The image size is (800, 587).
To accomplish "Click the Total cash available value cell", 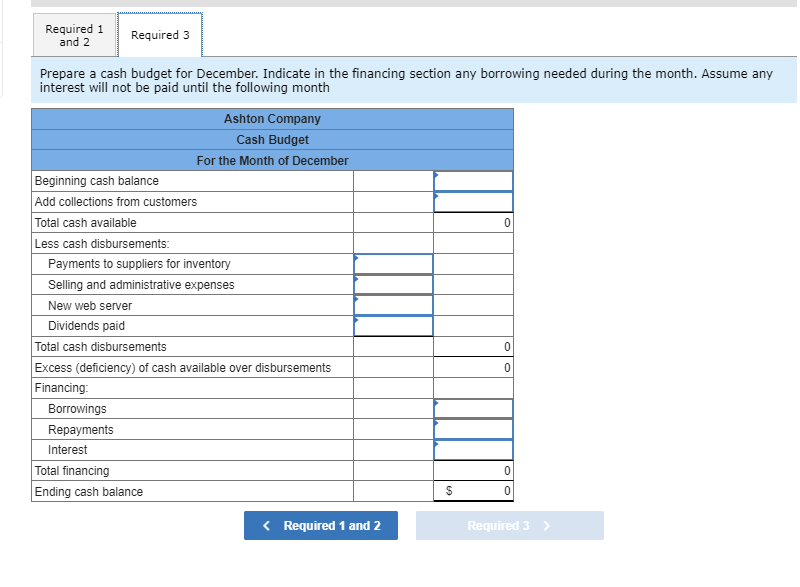I will point(473,223).
